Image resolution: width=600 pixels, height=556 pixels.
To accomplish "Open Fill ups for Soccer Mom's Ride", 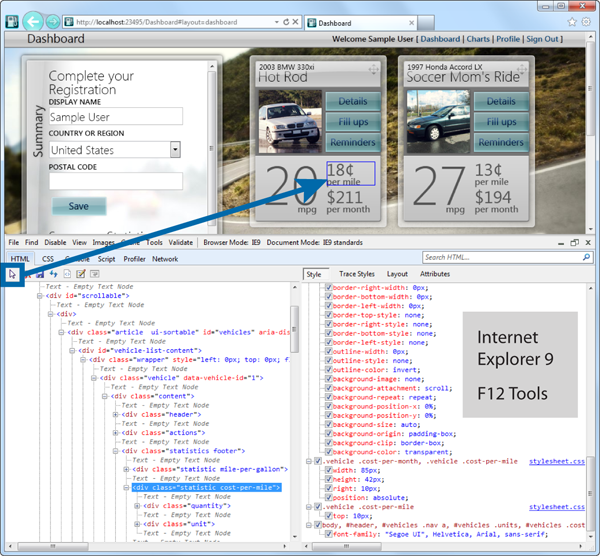I will tap(501, 122).
